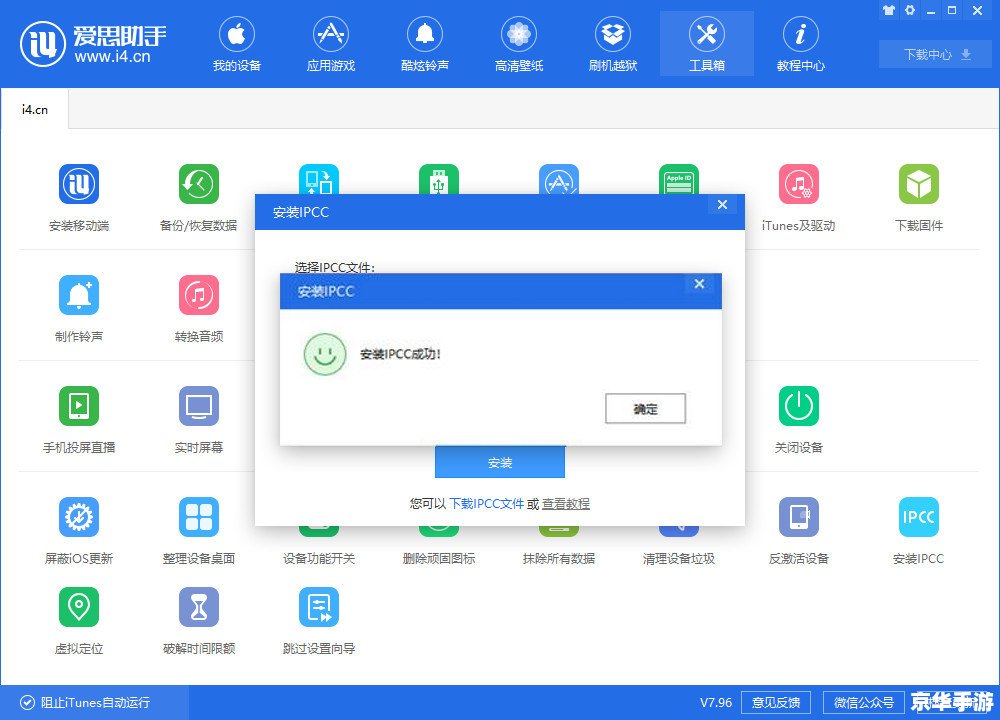This screenshot has height=720, width=1000.
Task: Open the 下载中心 download button
Action: 936,54
